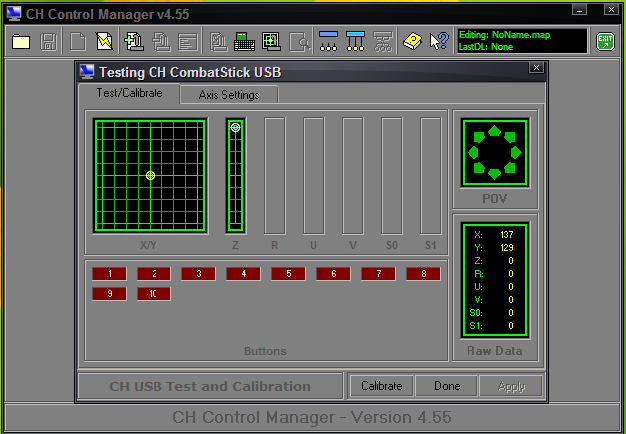
Task: Click the POV down arrow
Action: click(x=495, y=174)
